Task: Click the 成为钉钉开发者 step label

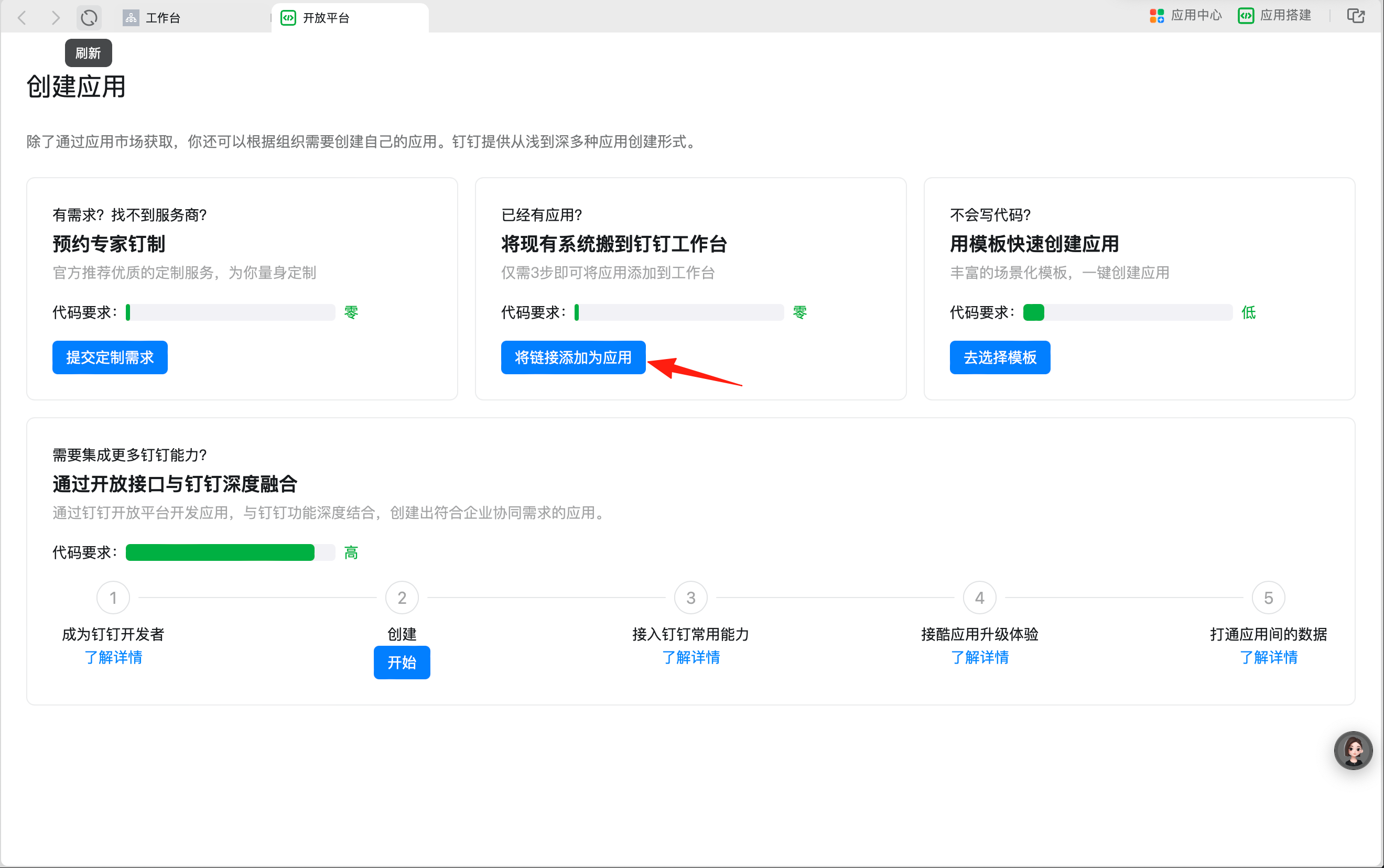Action: [x=113, y=634]
